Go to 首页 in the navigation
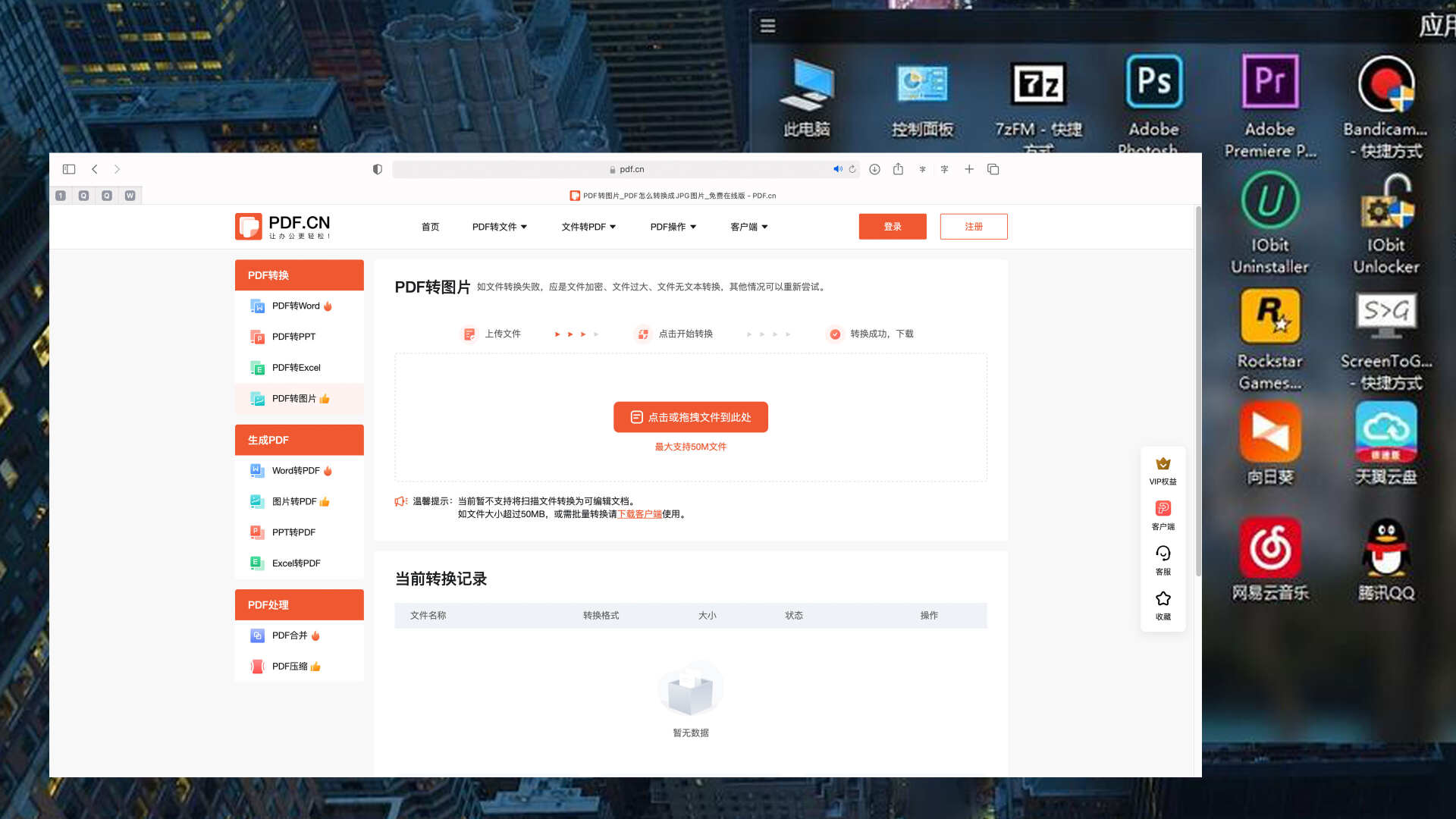This screenshot has width=1456, height=819. point(430,227)
